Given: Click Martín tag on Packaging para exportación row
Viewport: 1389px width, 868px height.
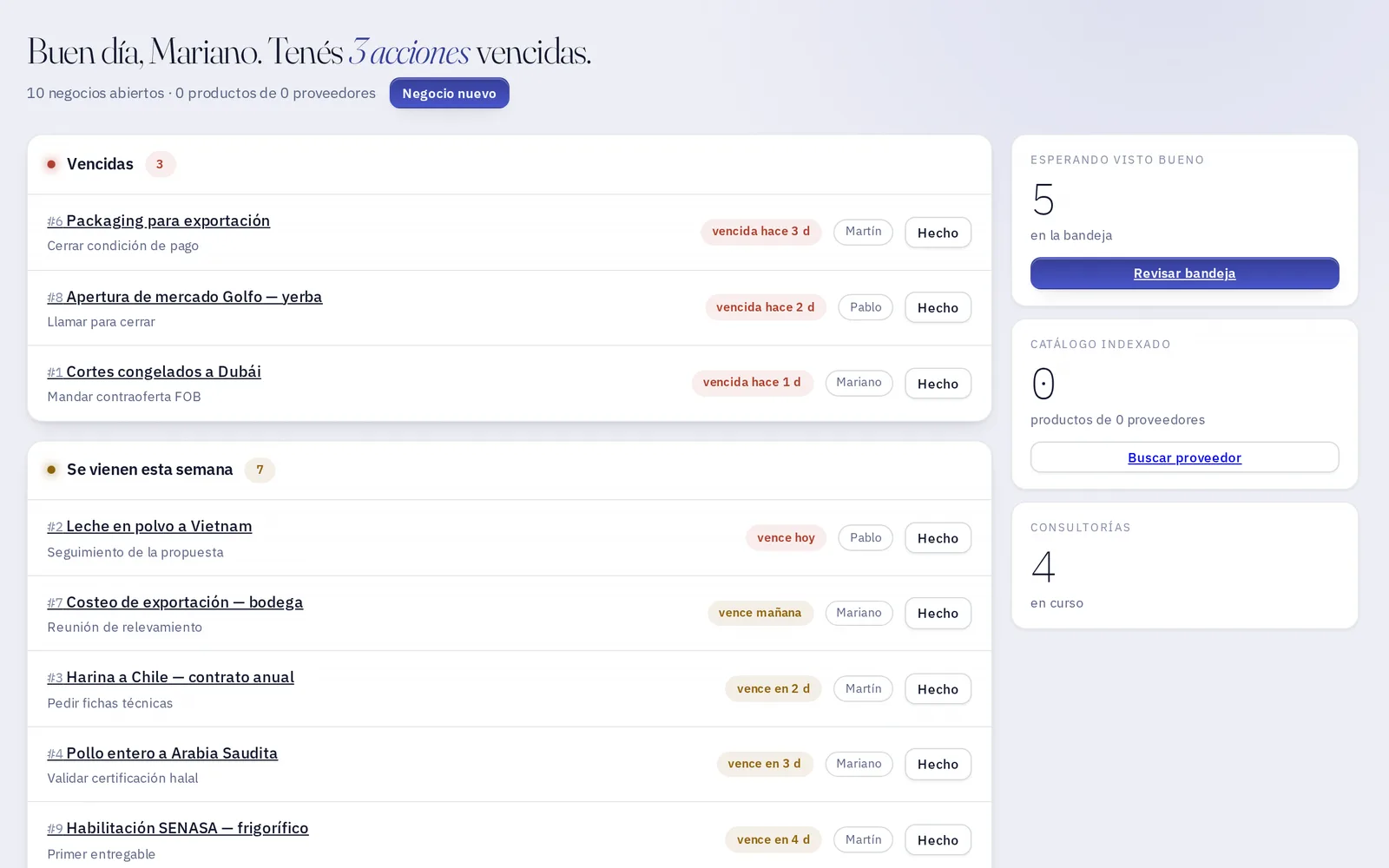Looking at the screenshot, I should [863, 232].
